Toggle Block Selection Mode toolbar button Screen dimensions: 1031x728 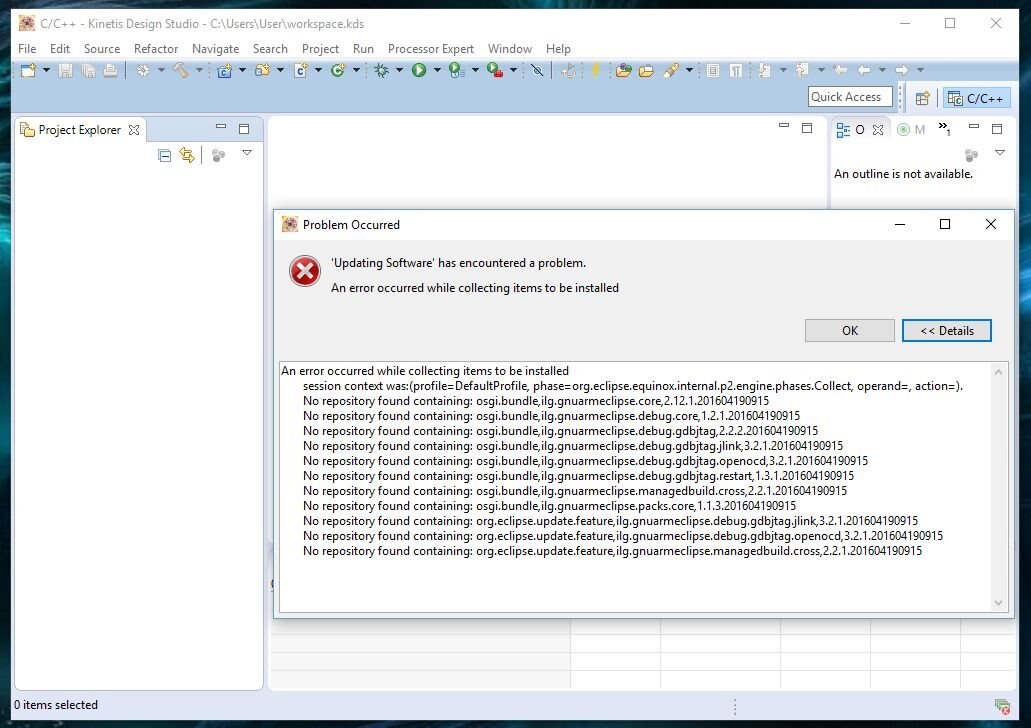[x=713, y=70]
